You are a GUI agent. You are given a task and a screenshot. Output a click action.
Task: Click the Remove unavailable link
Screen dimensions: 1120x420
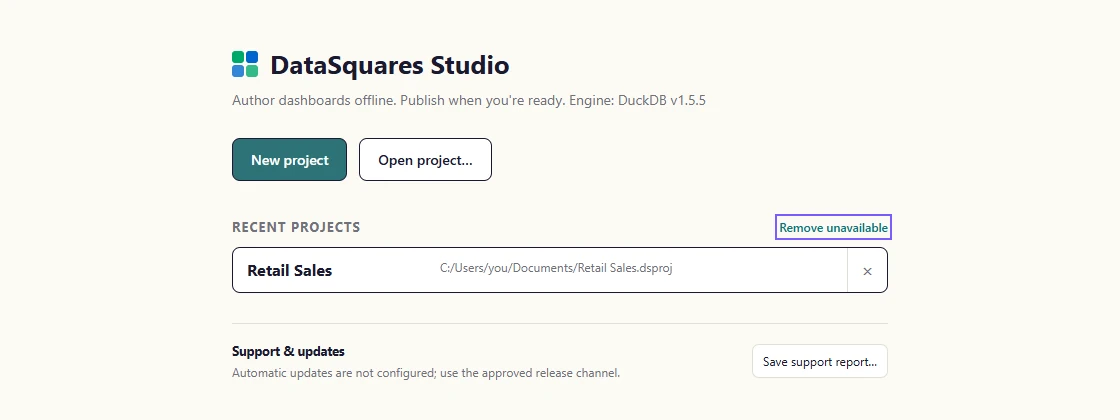click(834, 228)
